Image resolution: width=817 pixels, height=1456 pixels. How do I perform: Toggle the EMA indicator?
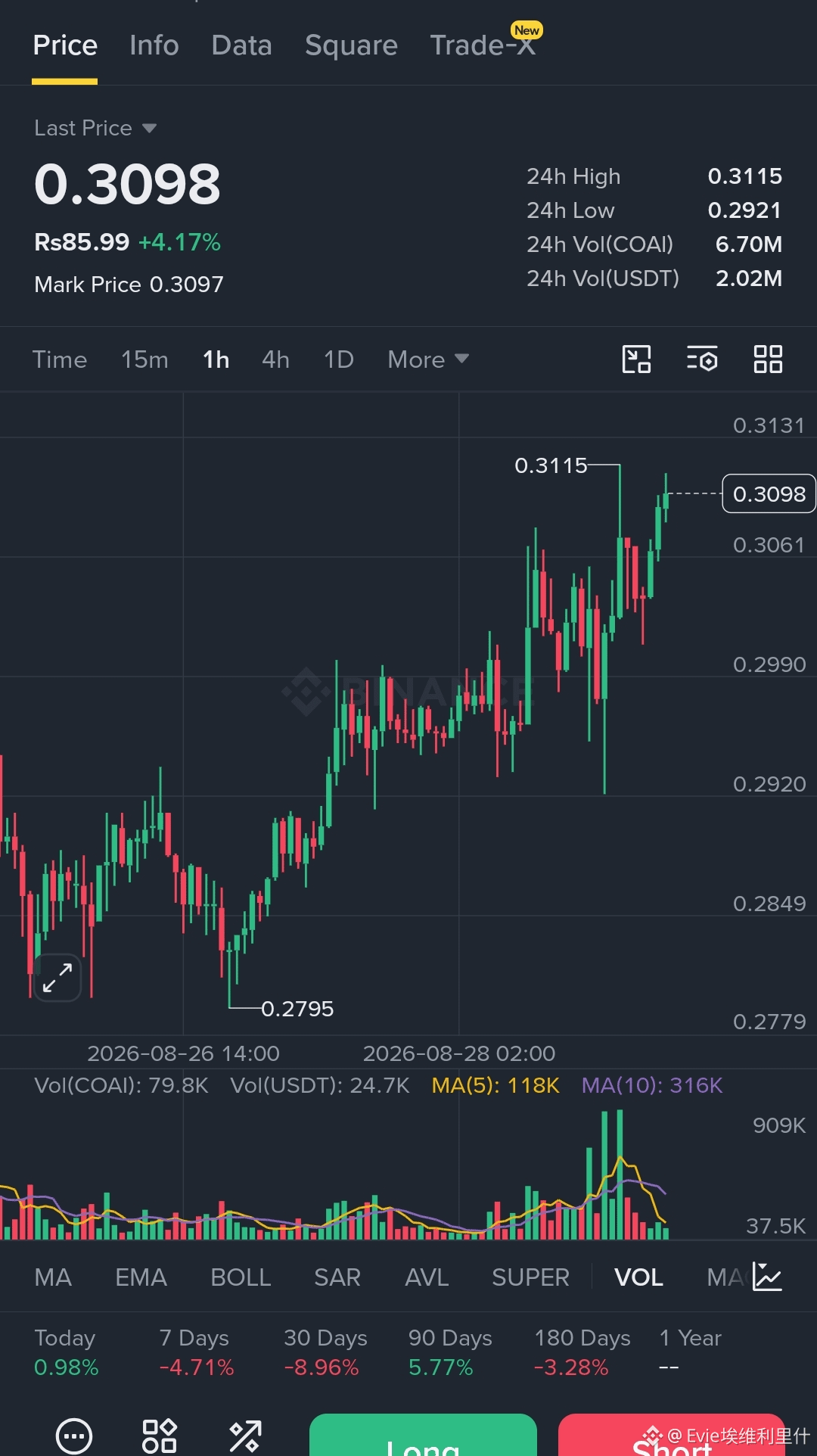pos(141,1277)
